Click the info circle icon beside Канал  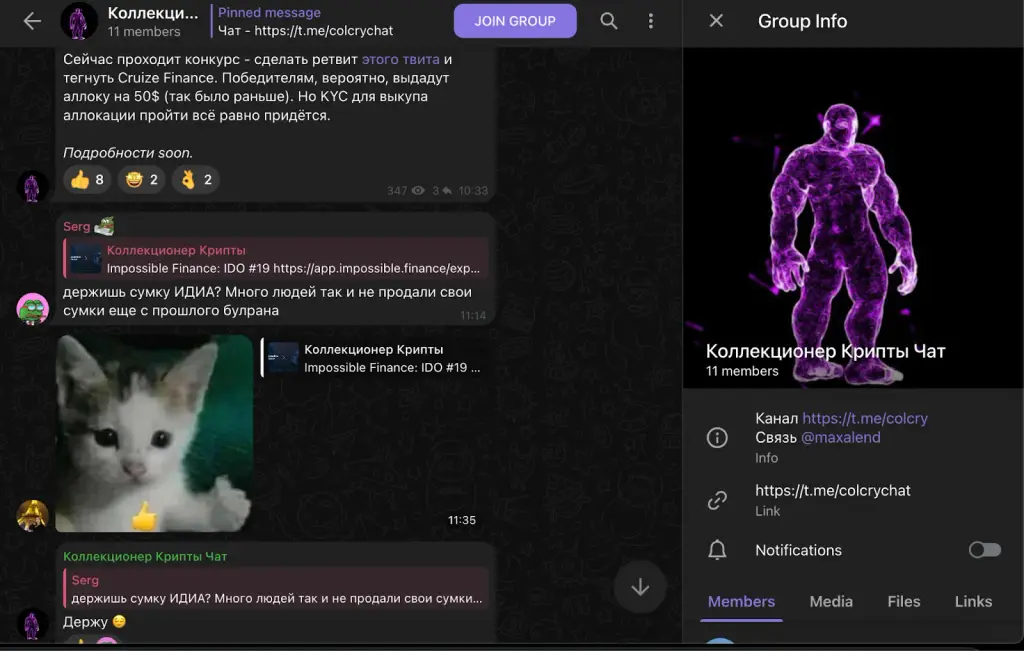717,437
